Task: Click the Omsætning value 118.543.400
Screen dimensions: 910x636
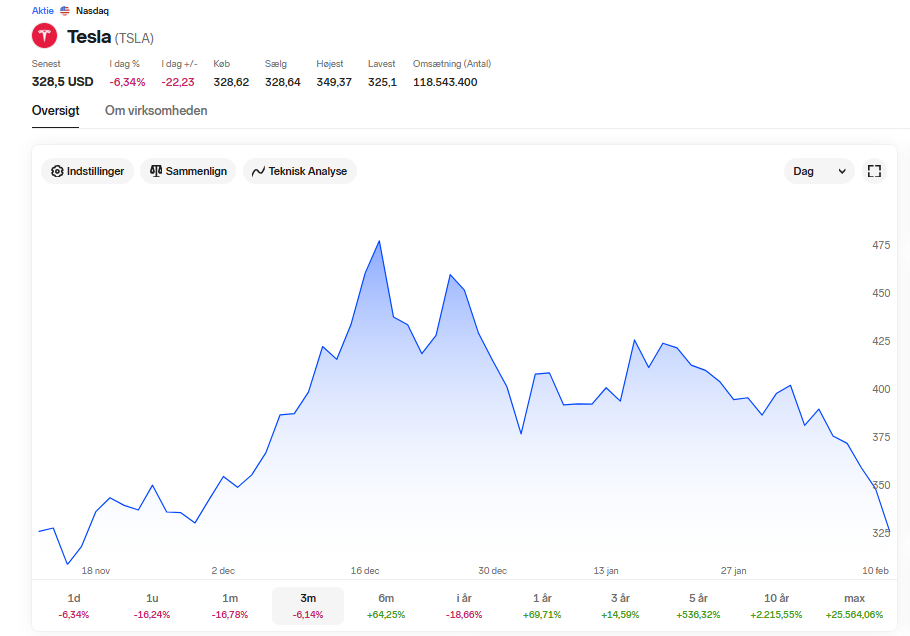Action: pyautogui.click(x=445, y=82)
